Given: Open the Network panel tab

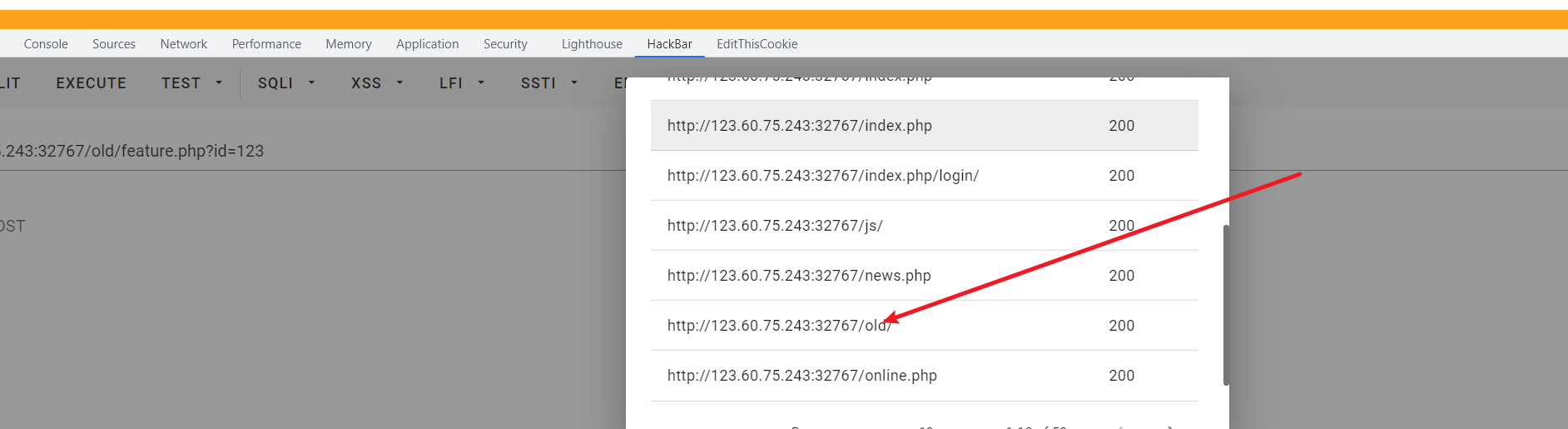Looking at the screenshot, I should click(184, 44).
